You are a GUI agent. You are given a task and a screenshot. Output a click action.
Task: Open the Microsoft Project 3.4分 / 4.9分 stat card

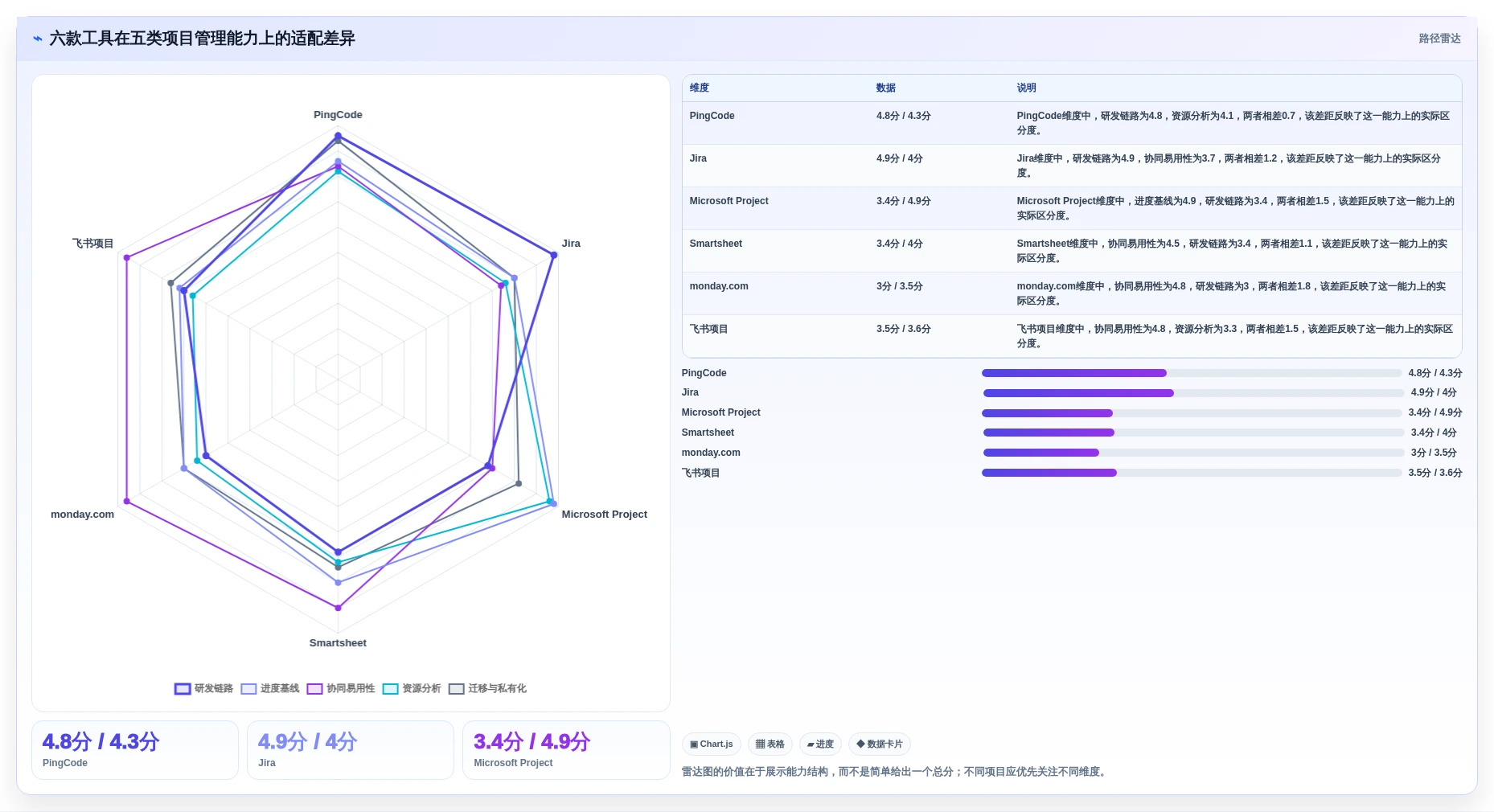point(566,750)
